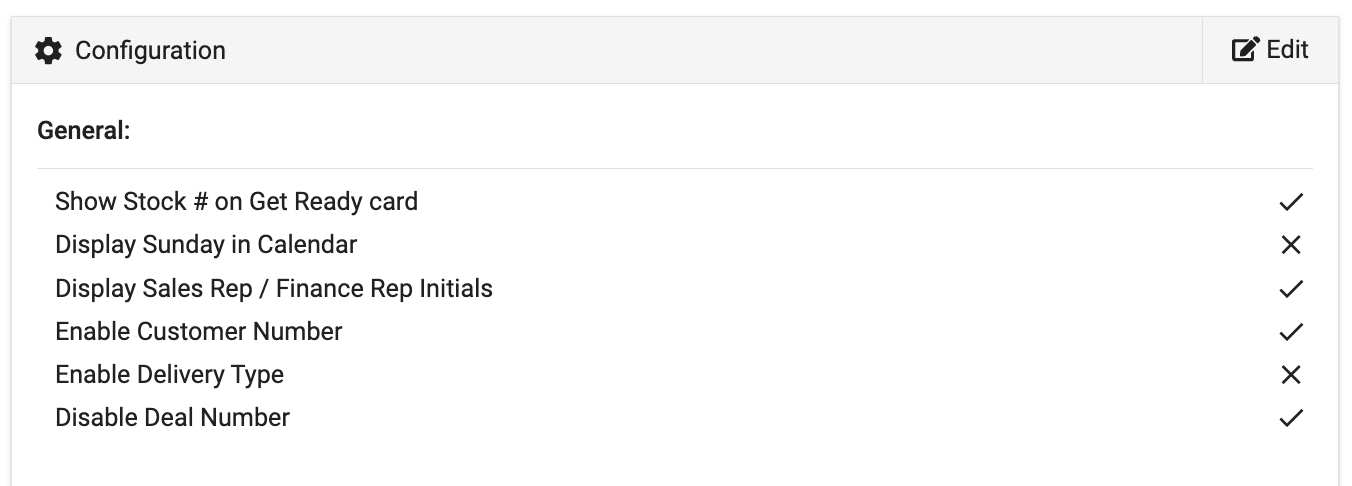Click the pencil icon beside Edit
Viewport: 1352px width, 486px height.
pyautogui.click(x=1245, y=50)
